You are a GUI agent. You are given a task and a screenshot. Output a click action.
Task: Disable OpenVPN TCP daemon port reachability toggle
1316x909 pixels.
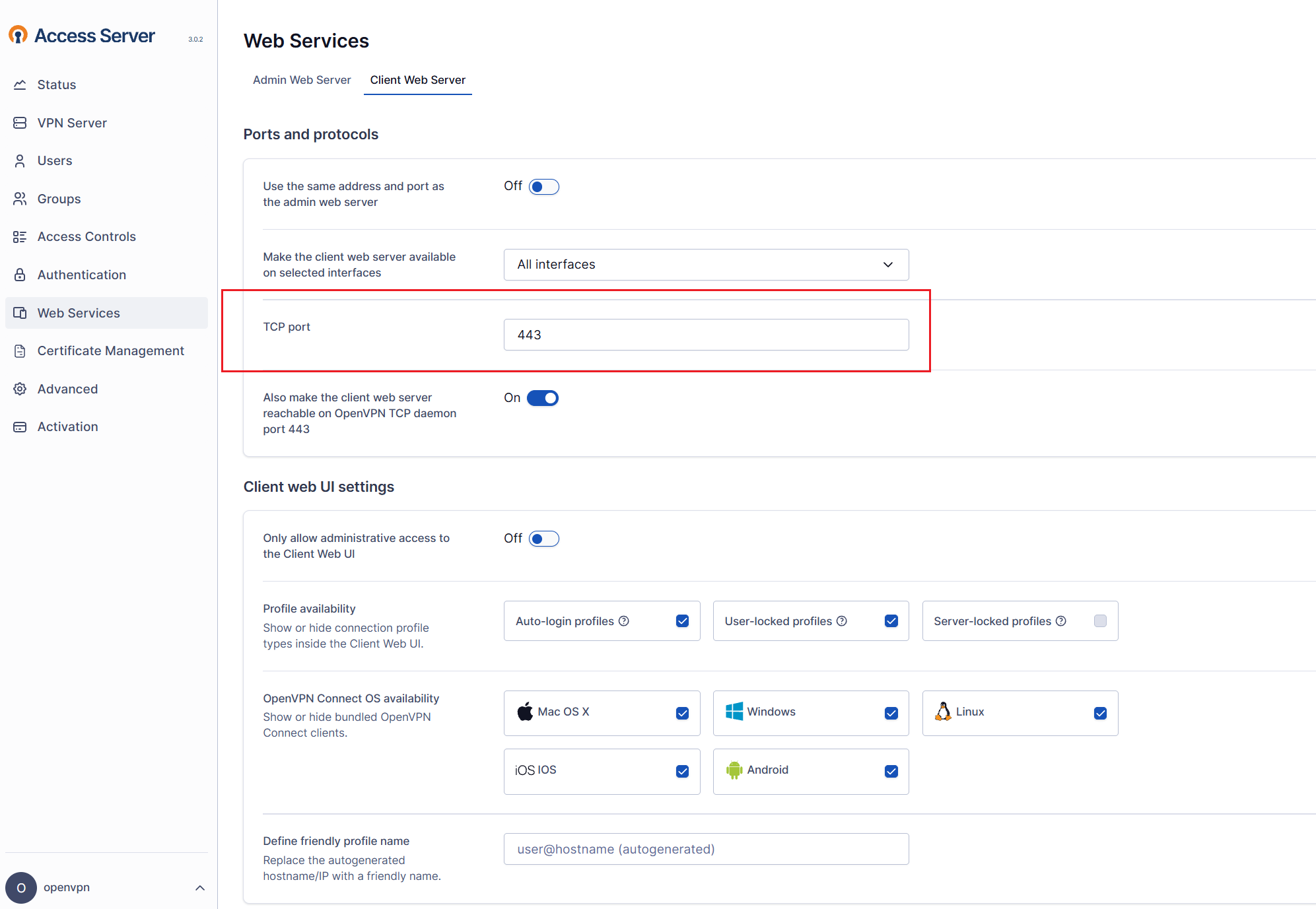tap(542, 398)
